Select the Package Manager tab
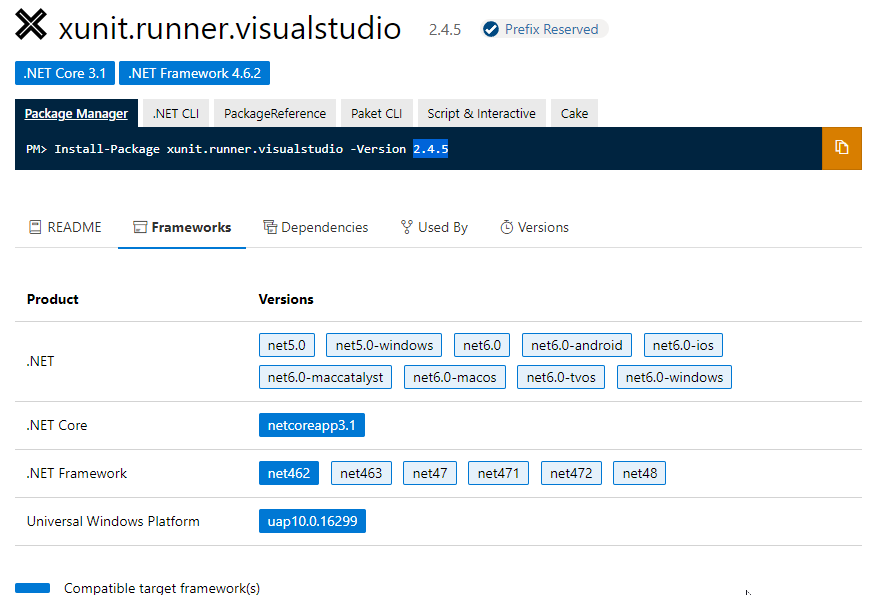878x595 pixels. point(76,113)
